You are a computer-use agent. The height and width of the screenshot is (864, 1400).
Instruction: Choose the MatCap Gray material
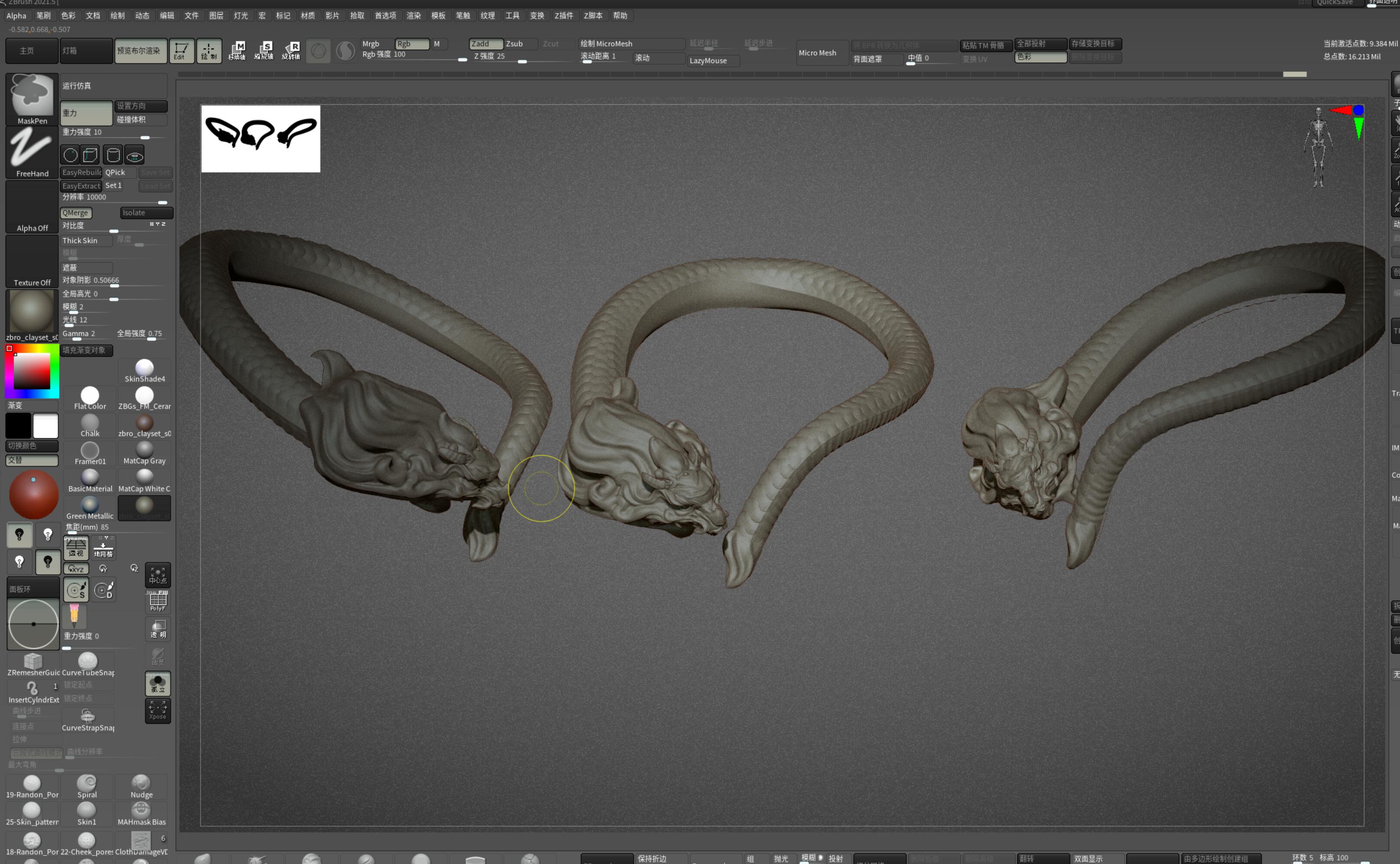(x=145, y=453)
